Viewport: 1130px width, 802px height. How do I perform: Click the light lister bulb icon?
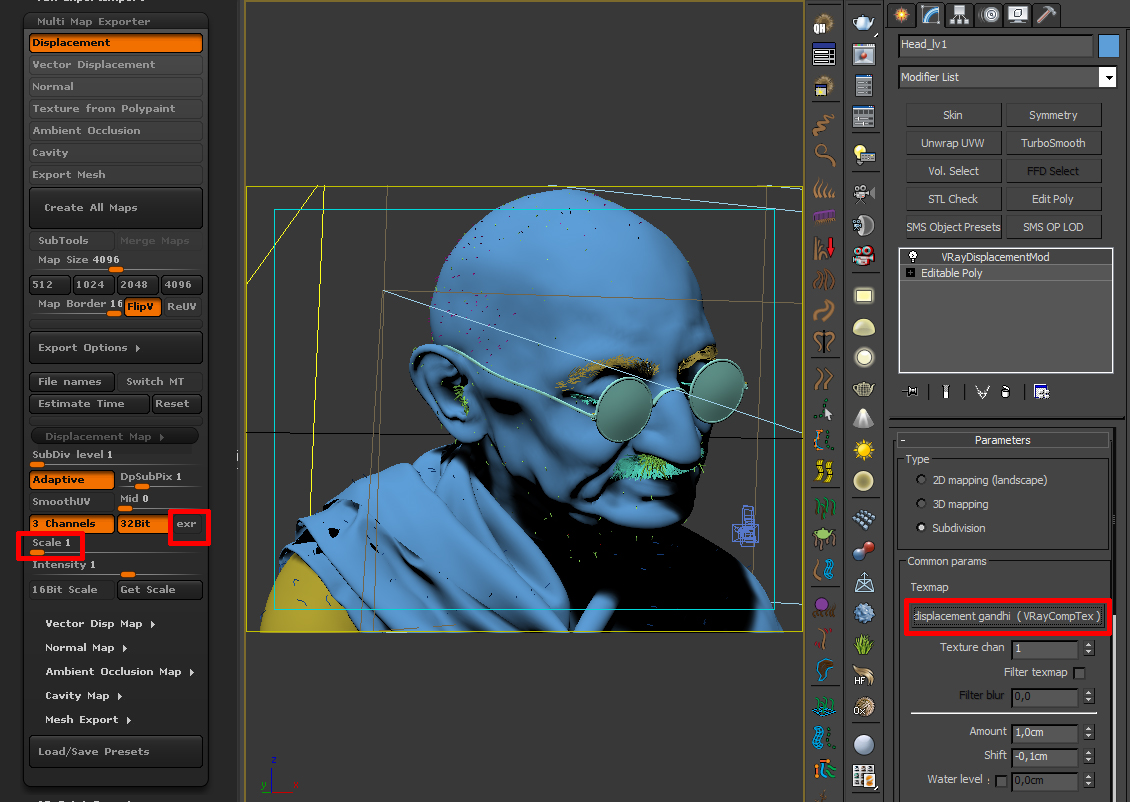pyautogui.click(x=863, y=153)
